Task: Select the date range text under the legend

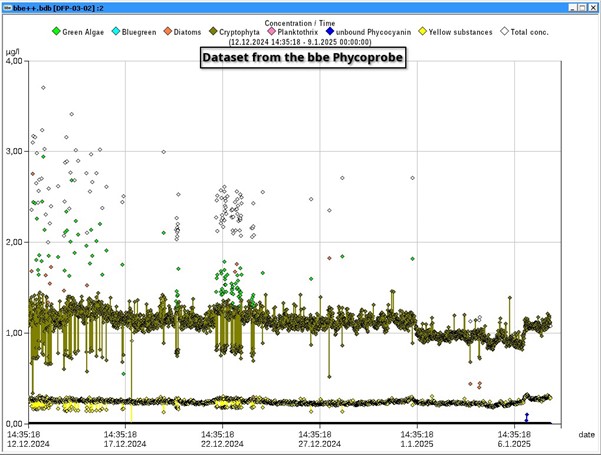Action: pos(300,42)
